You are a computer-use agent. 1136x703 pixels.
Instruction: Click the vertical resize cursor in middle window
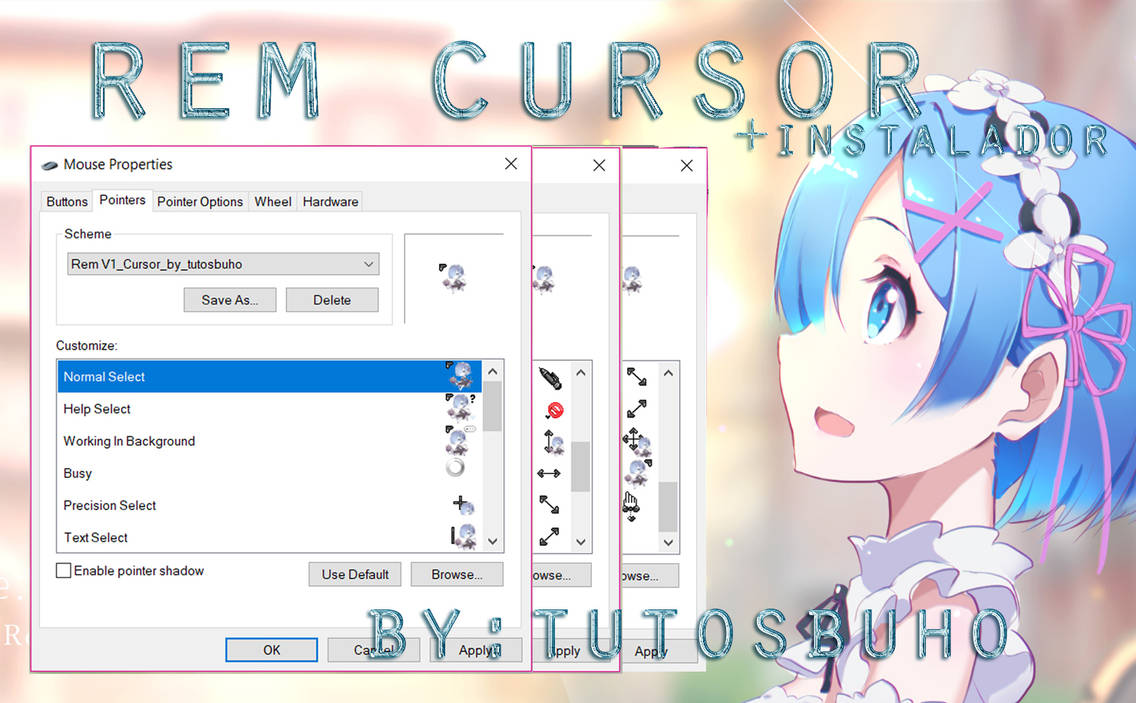(552, 441)
